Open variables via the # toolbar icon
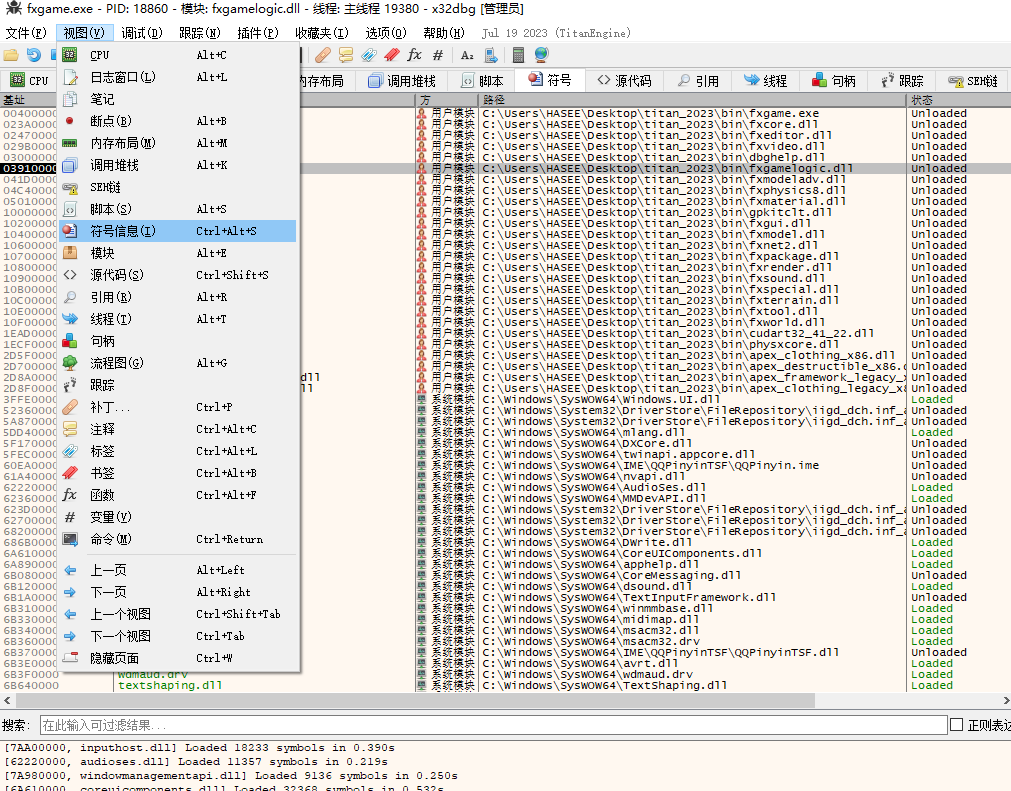The image size is (1011, 791). [x=438, y=55]
